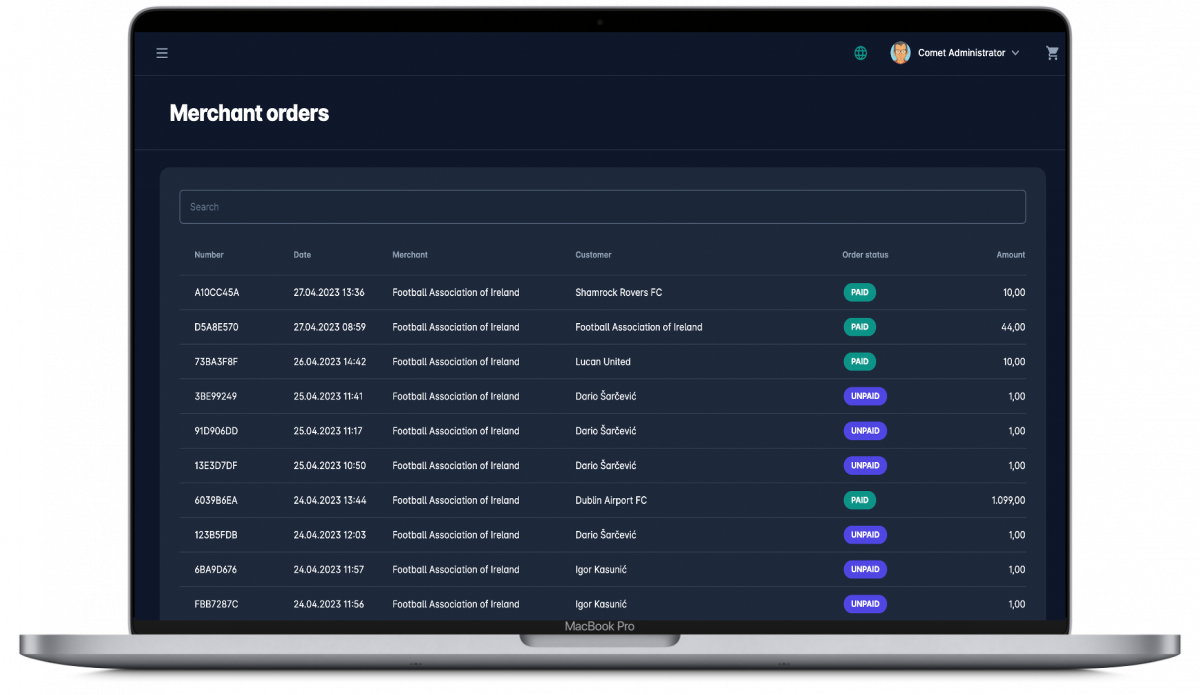This screenshot has height=695, width=1200.
Task: Open the order for Dublin Airport FC
Action: click(612, 500)
